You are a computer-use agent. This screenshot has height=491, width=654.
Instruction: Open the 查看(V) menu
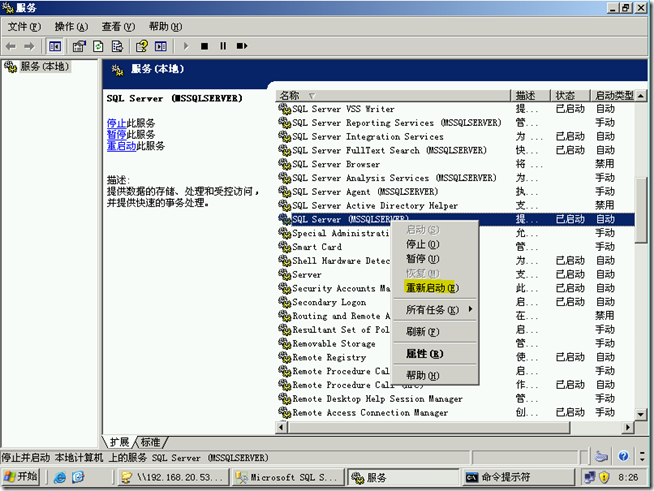[118, 27]
